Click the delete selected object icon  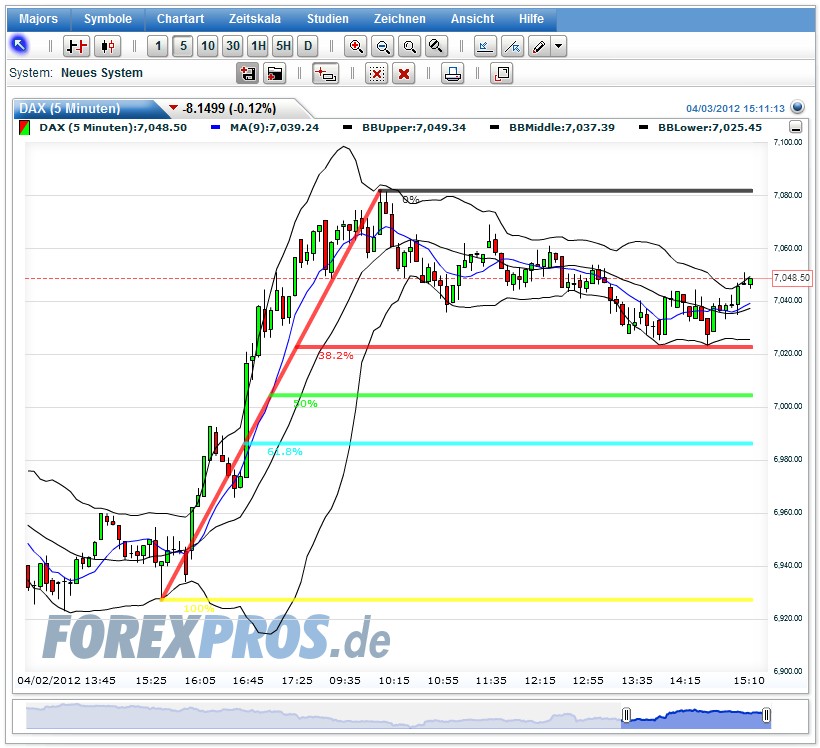click(x=377, y=73)
